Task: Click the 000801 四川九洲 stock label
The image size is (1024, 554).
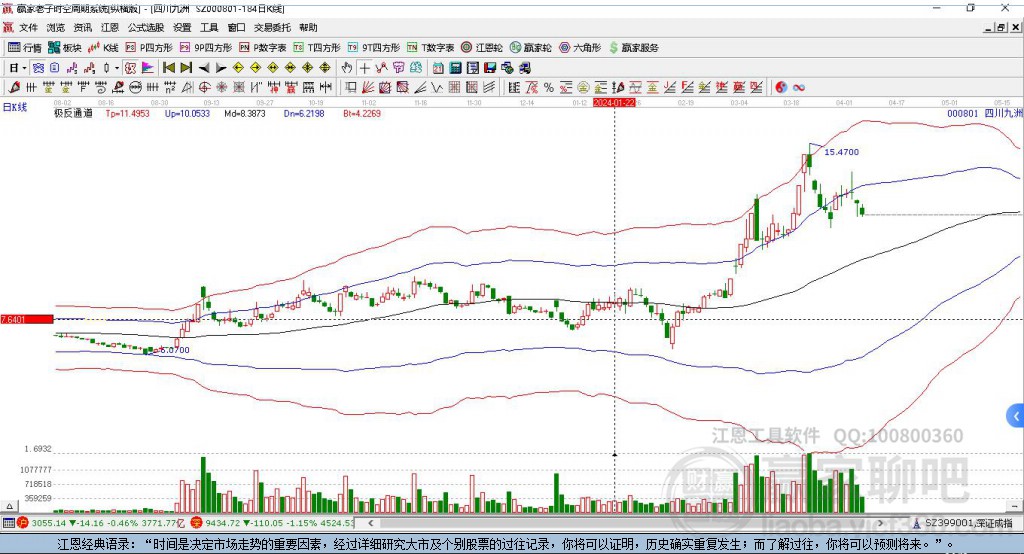Action: 984,113
